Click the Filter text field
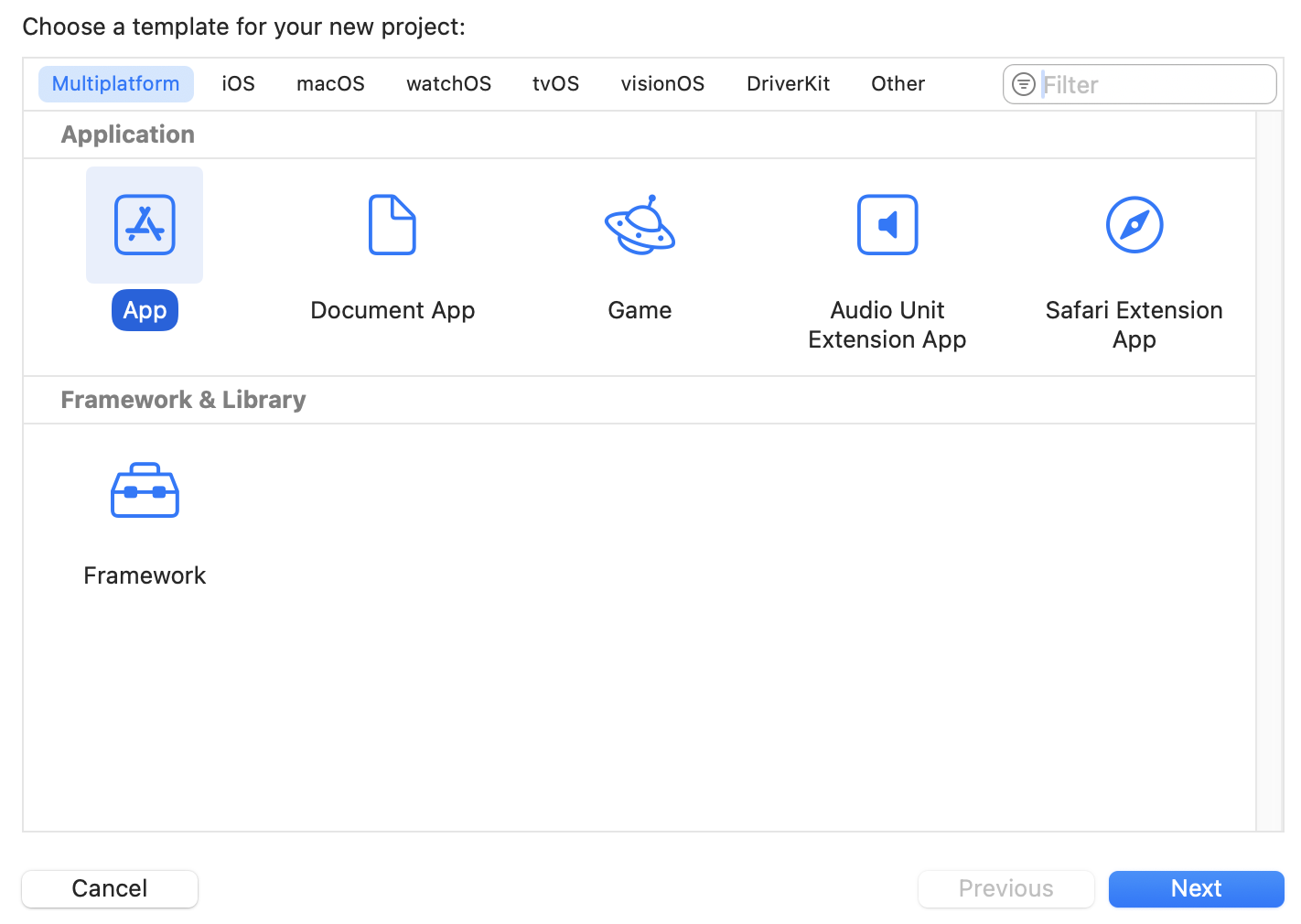The width and height of the screenshot is (1301, 924). tap(1155, 84)
